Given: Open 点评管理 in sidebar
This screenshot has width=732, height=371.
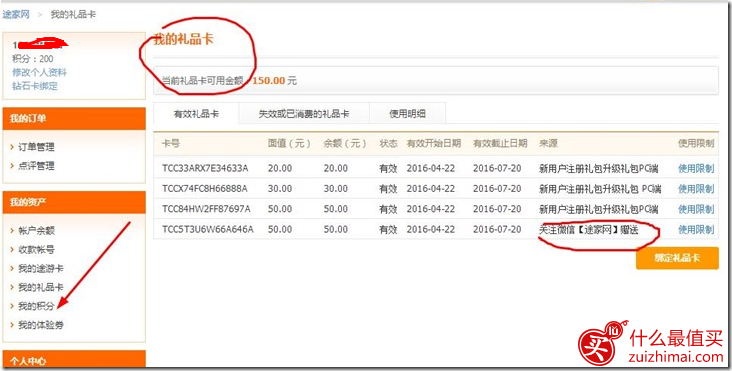Looking at the screenshot, I should (36, 166).
